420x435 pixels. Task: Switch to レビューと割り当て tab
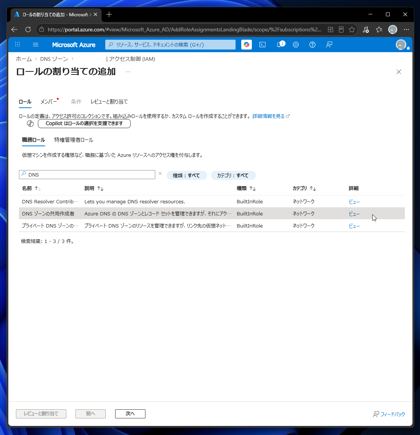(x=109, y=102)
